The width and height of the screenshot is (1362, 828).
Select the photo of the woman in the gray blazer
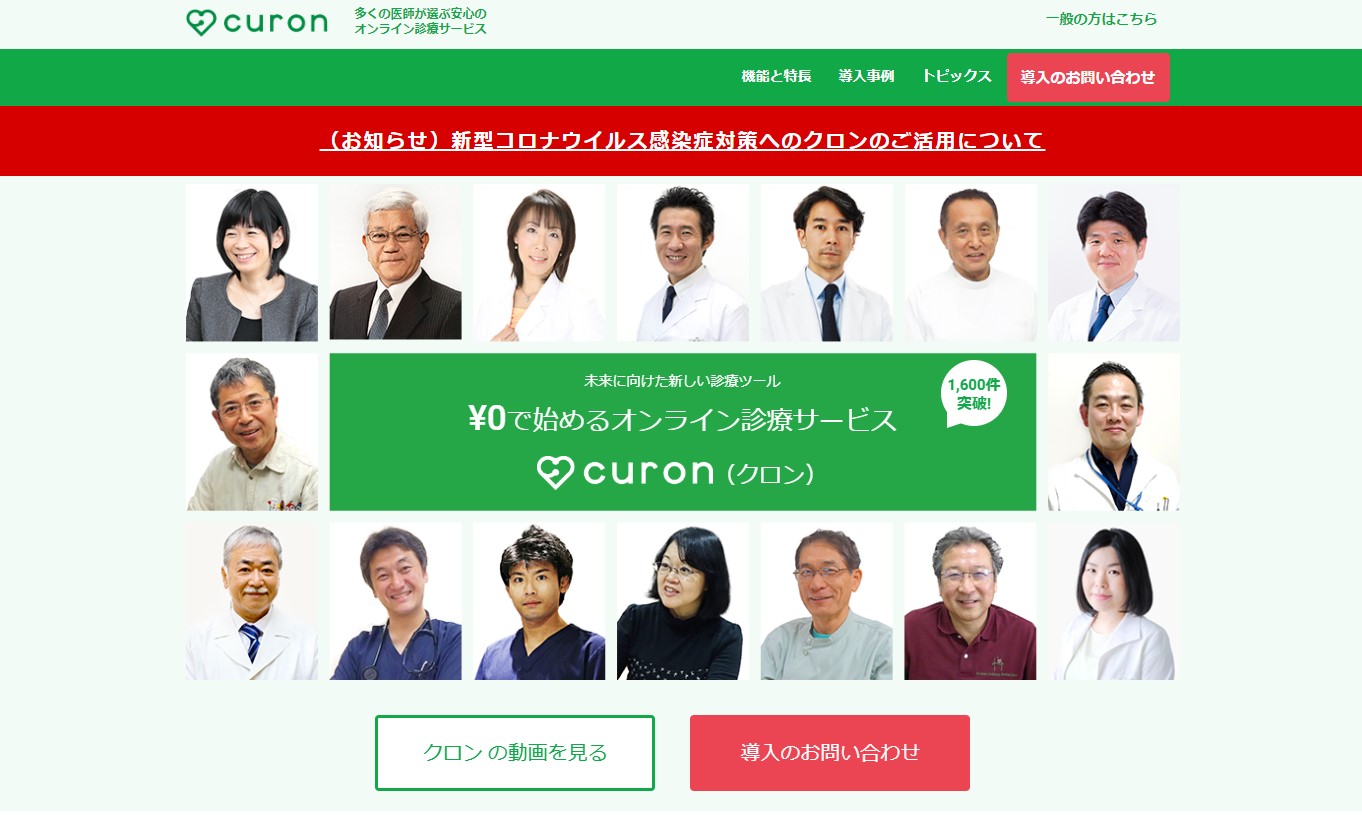pos(252,263)
